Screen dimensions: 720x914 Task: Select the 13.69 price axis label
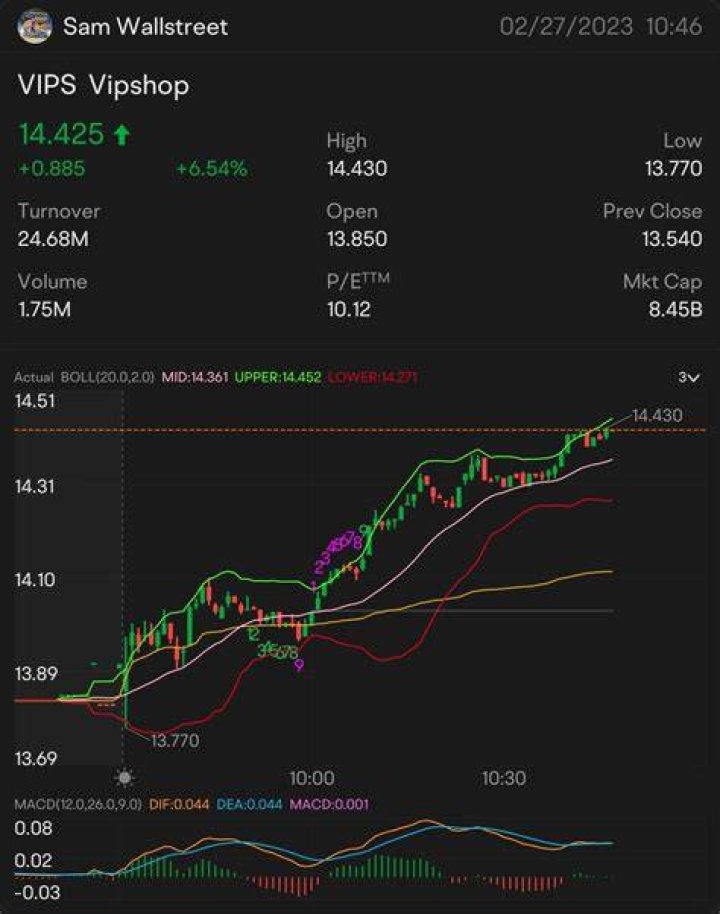[x=36, y=759]
